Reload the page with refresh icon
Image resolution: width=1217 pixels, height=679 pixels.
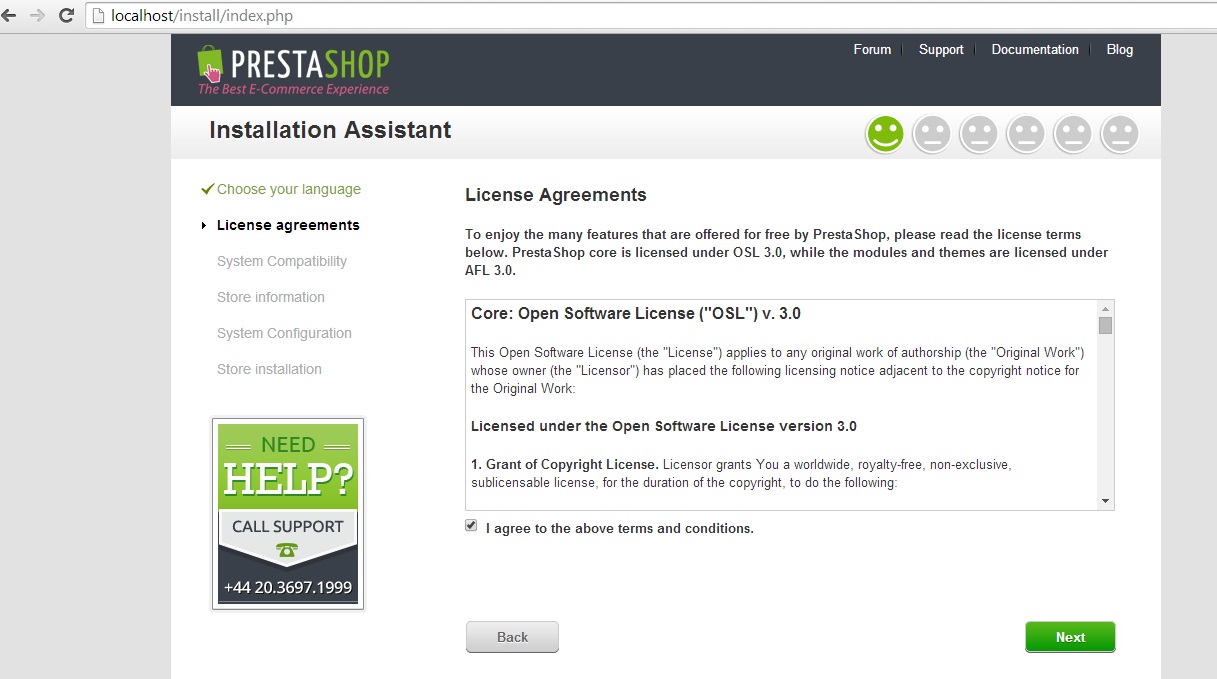(67, 16)
